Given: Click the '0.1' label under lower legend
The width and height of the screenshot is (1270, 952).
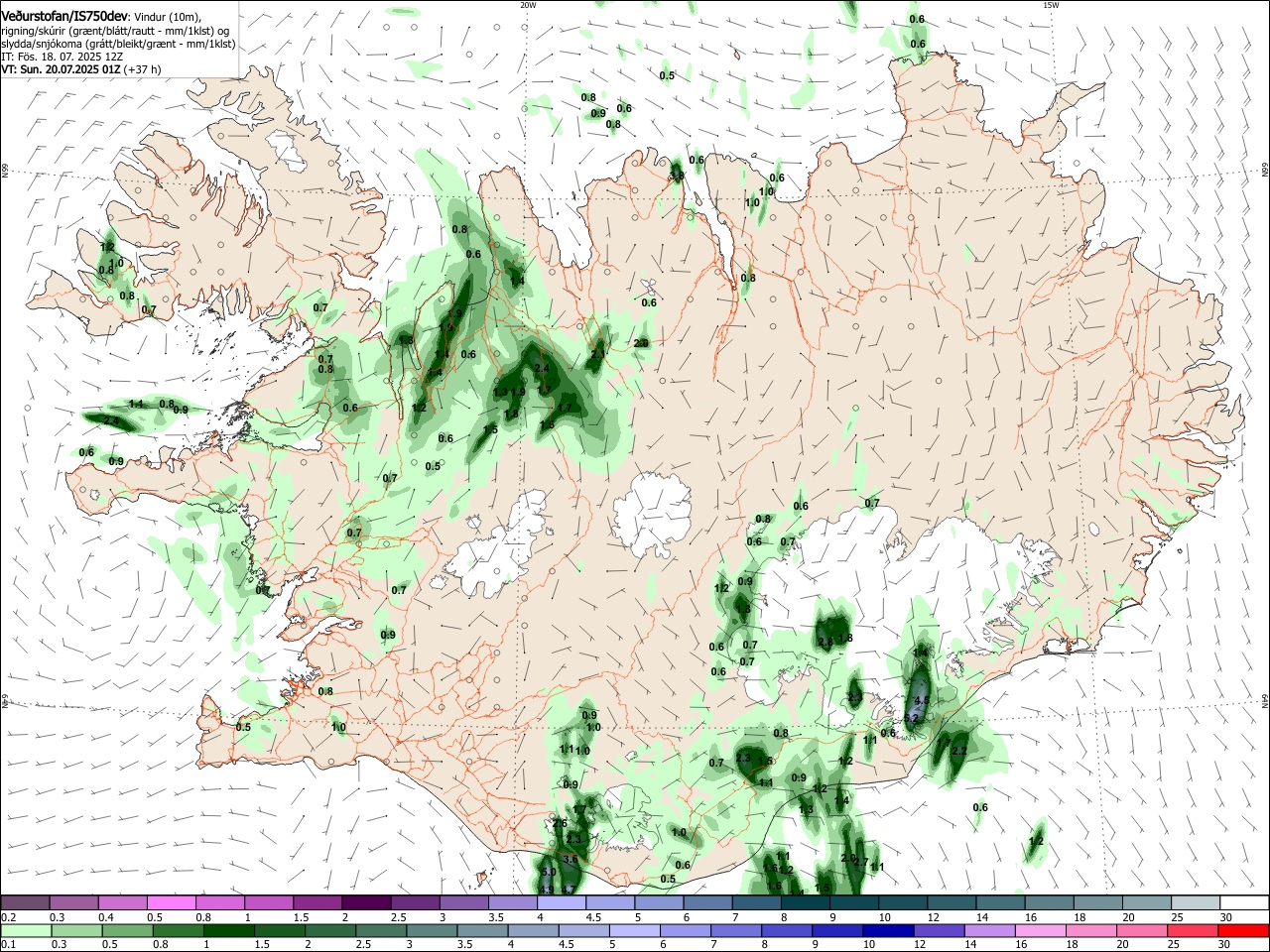Looking at the screenshot, I should click(8, 945).
